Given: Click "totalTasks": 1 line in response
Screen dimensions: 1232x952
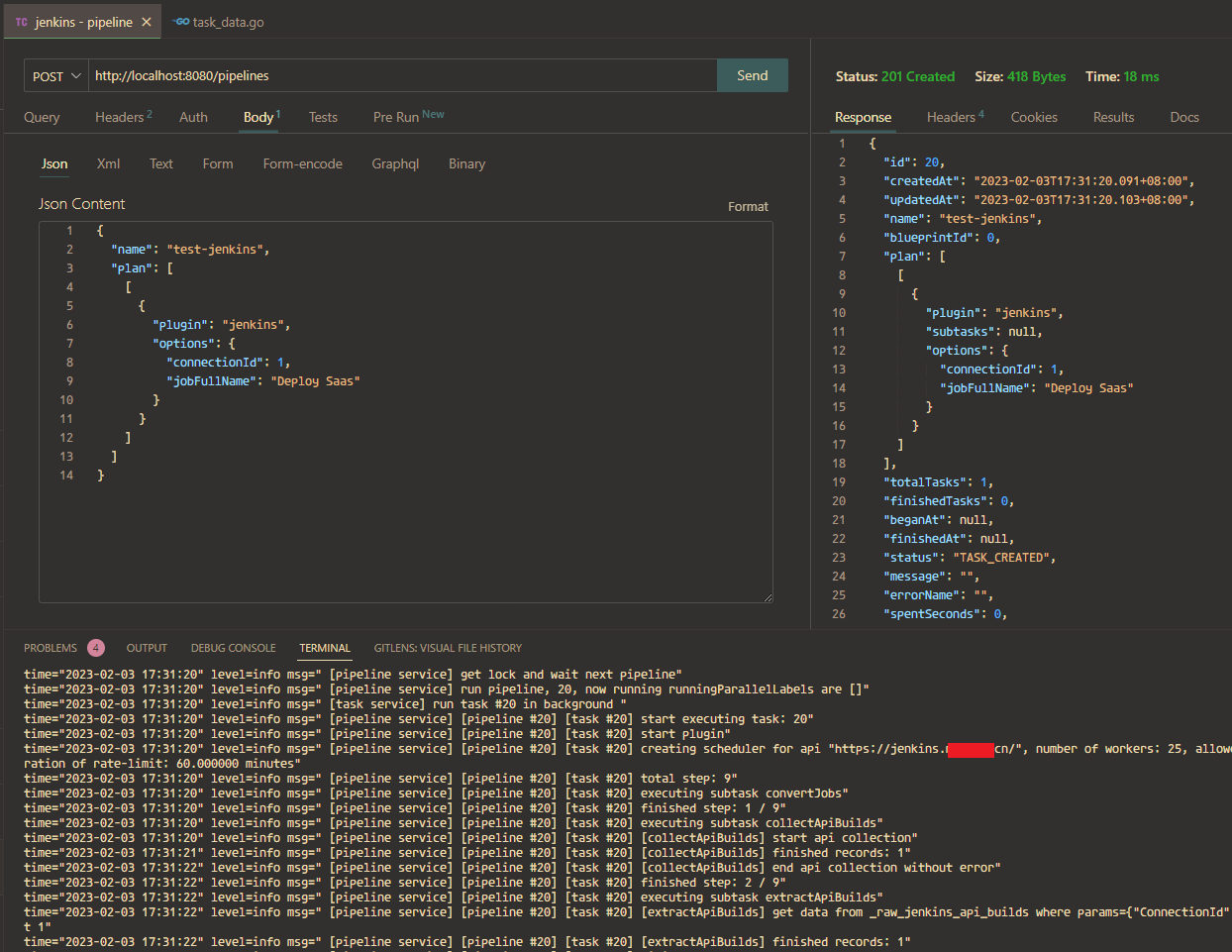Looking at the screenshot, I should tap(938, 482).
